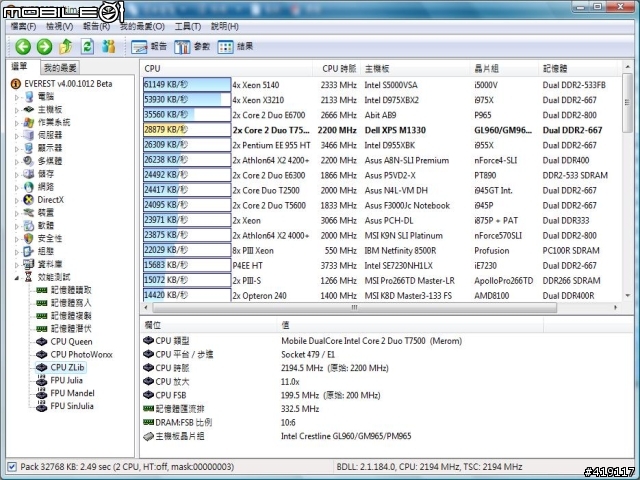Open the CPU PhotoWorxx benchmark

click(x=74, y=354)
